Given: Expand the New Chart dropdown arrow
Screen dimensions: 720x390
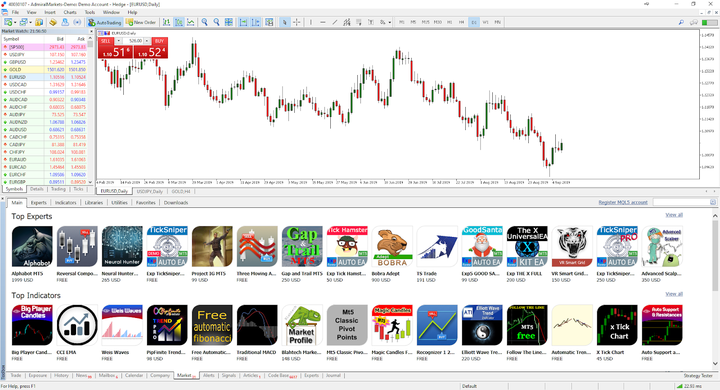Looking at the screenshot, I should point(15,22).
